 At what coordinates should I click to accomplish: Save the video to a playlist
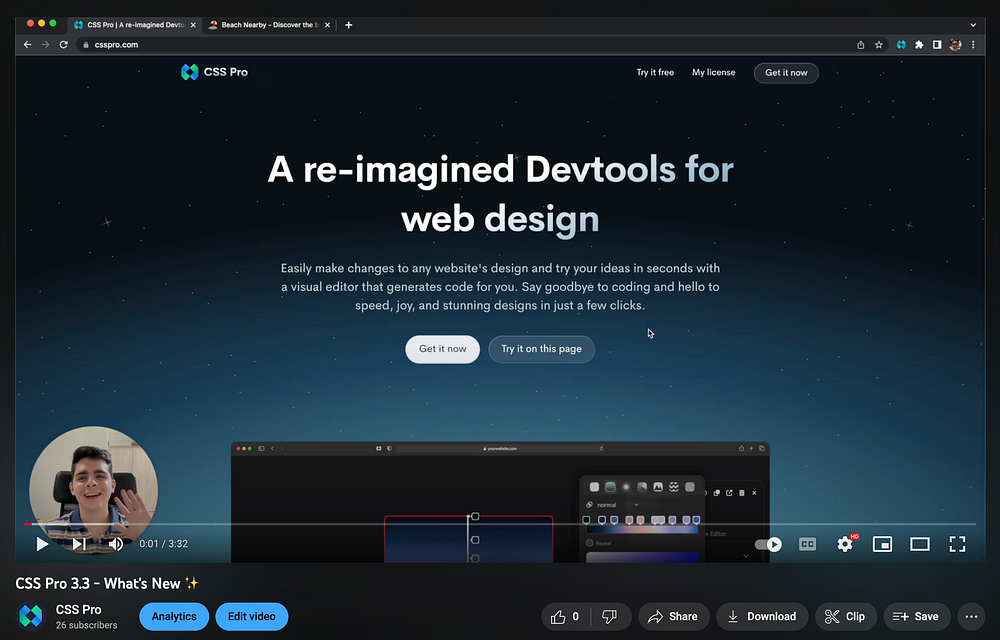(916, 616)
